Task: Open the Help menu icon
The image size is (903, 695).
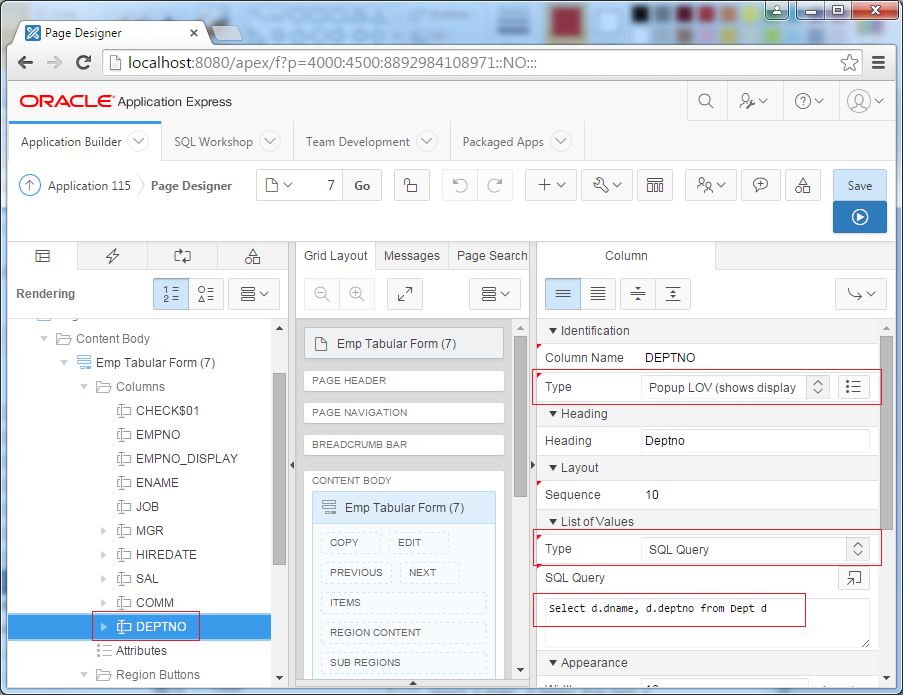Action: 809,101
